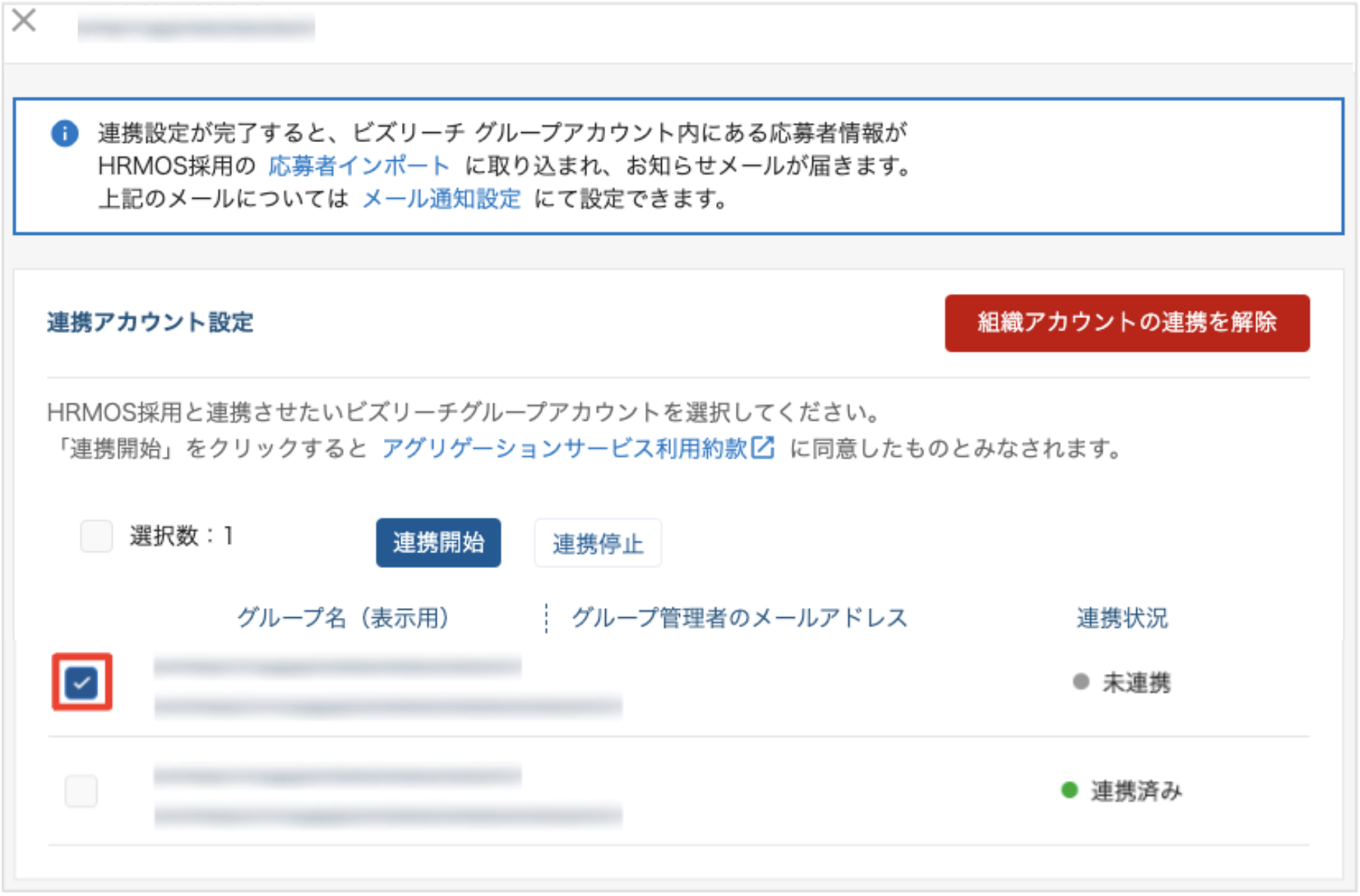Toggle the select-all checkbox beside 選択数

pos(97,536)
